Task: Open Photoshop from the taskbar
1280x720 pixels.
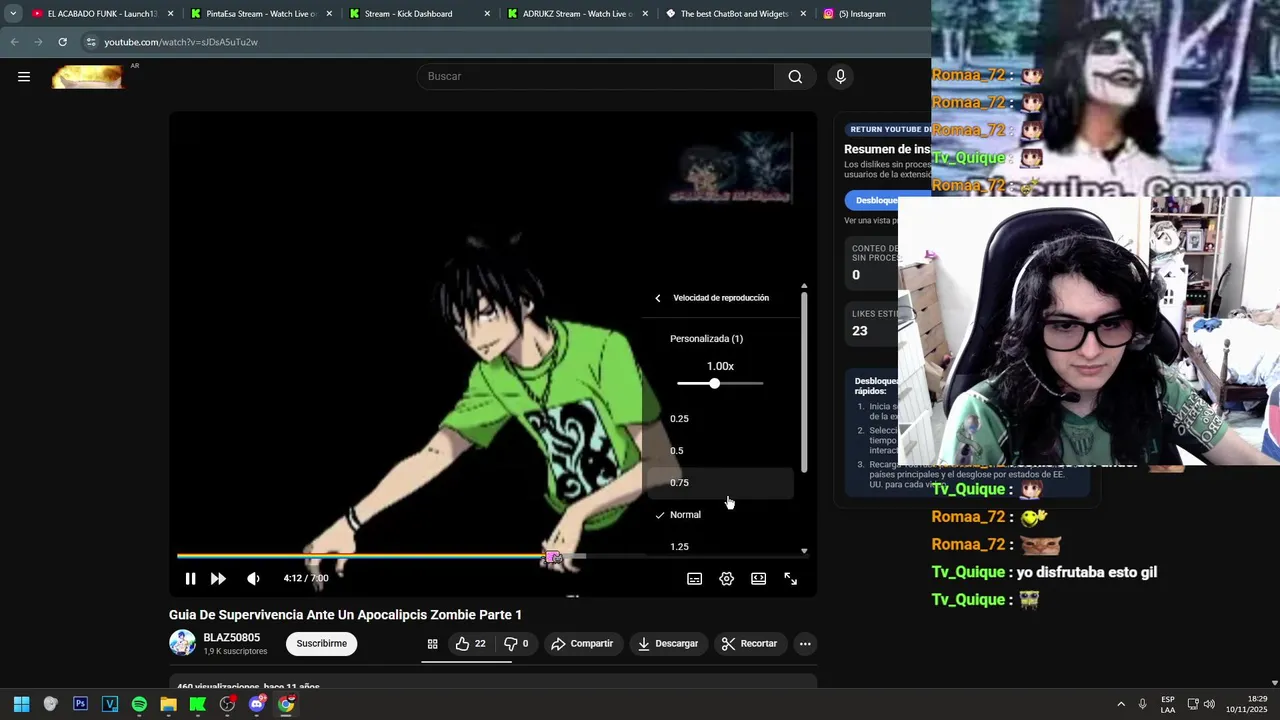Action: 80,704
